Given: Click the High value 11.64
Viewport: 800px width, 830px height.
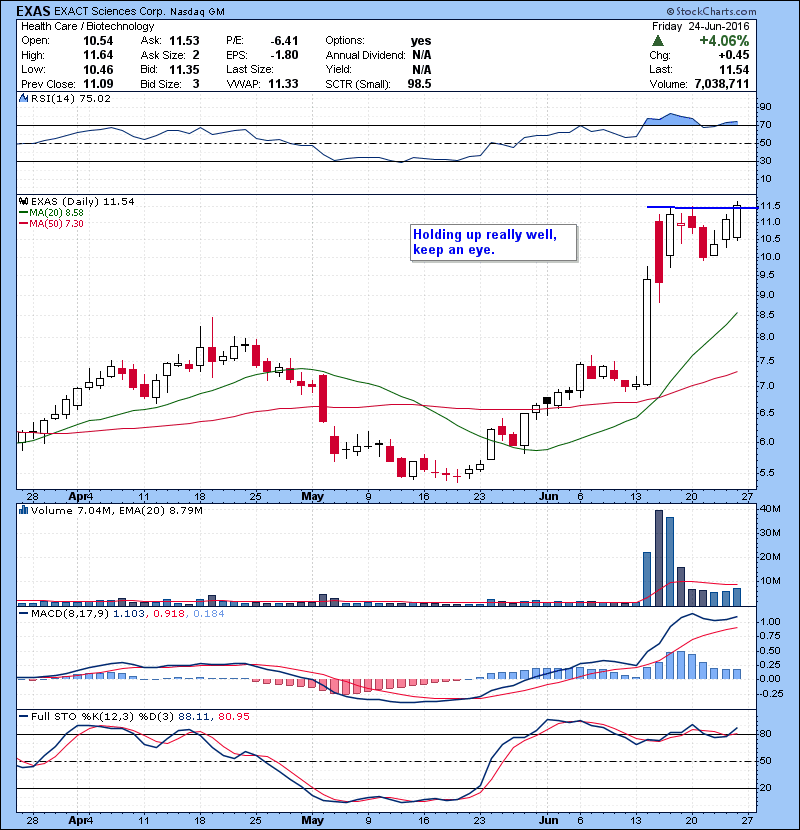Looking at the screenshot, I should [x=98, y=55].
